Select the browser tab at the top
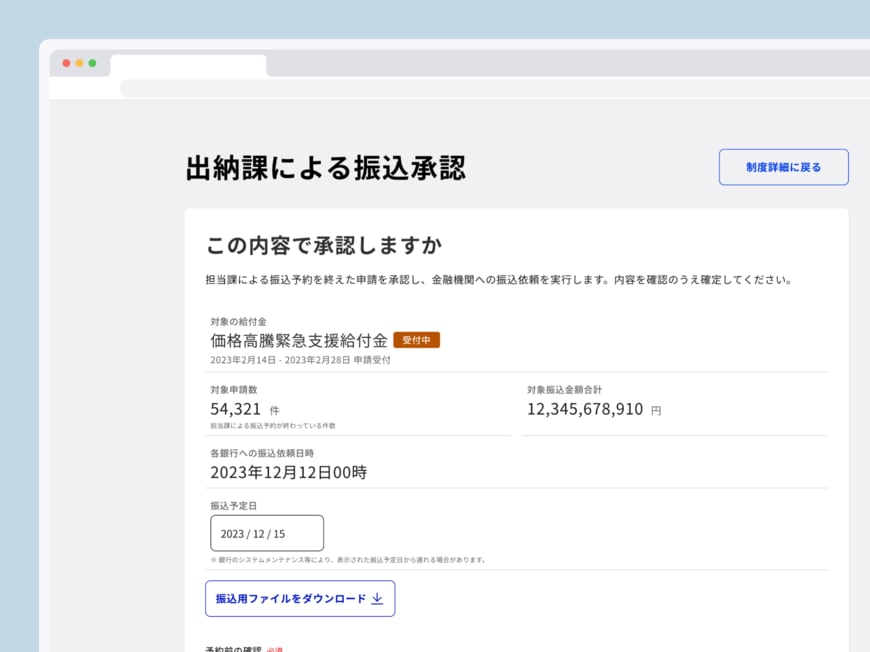 coord(188,64)
